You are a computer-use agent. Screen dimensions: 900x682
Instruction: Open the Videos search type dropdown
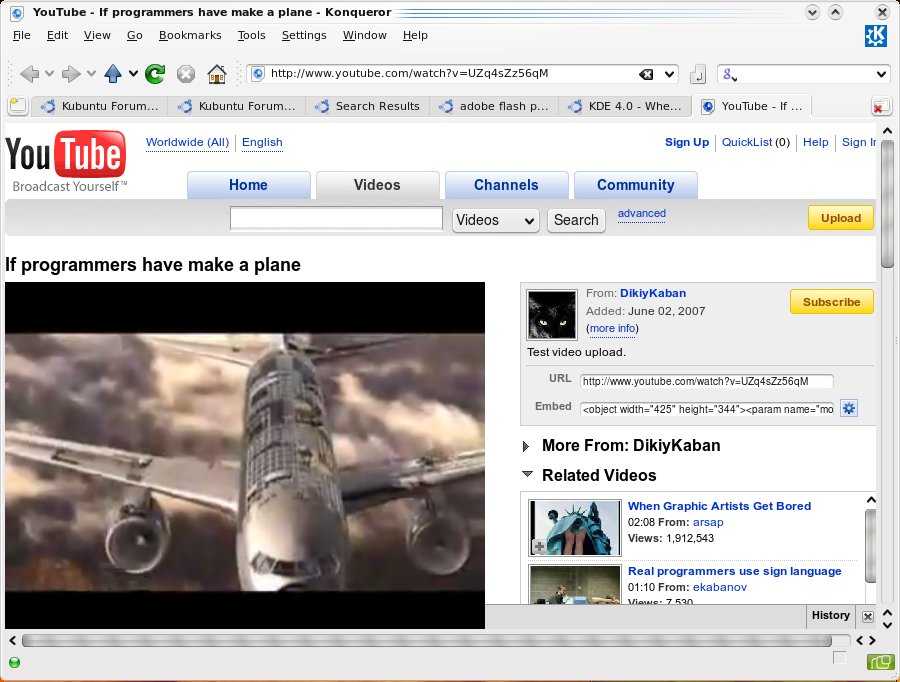496,220
